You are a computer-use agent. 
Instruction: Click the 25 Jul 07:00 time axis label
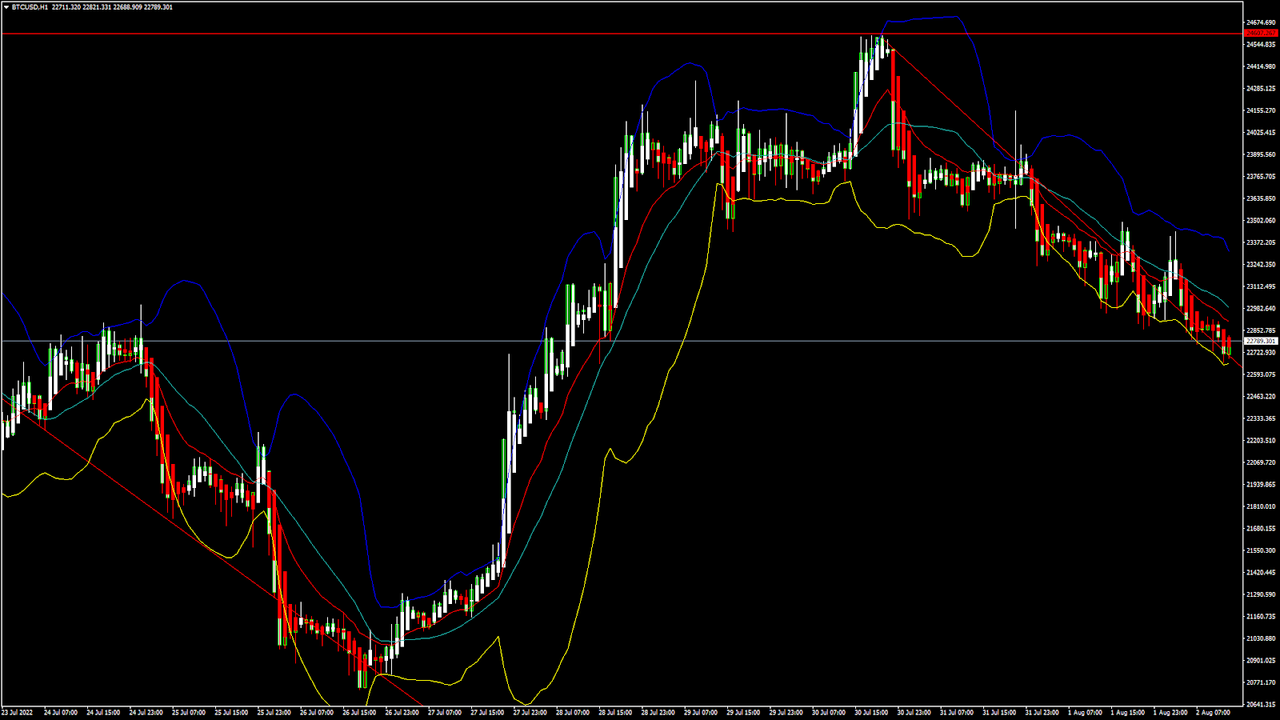(189, 713)
